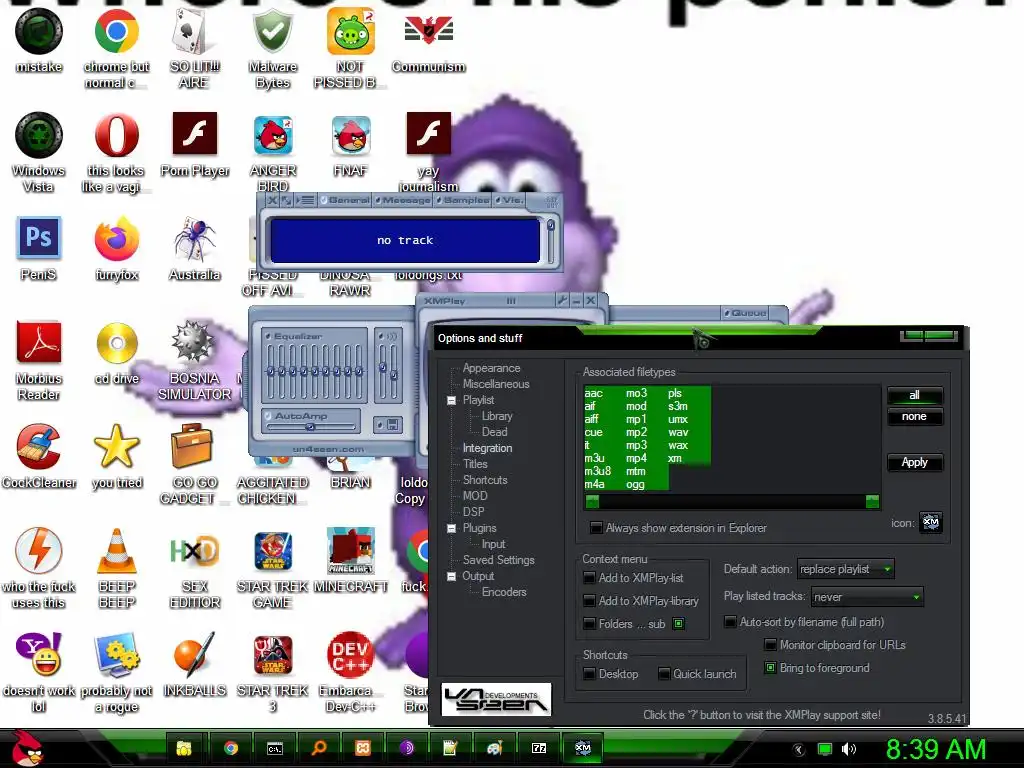This screenshot has height=768, width=1024.
Task: Click the 'none' filetypes button
Action: click(x=914, y=417)
